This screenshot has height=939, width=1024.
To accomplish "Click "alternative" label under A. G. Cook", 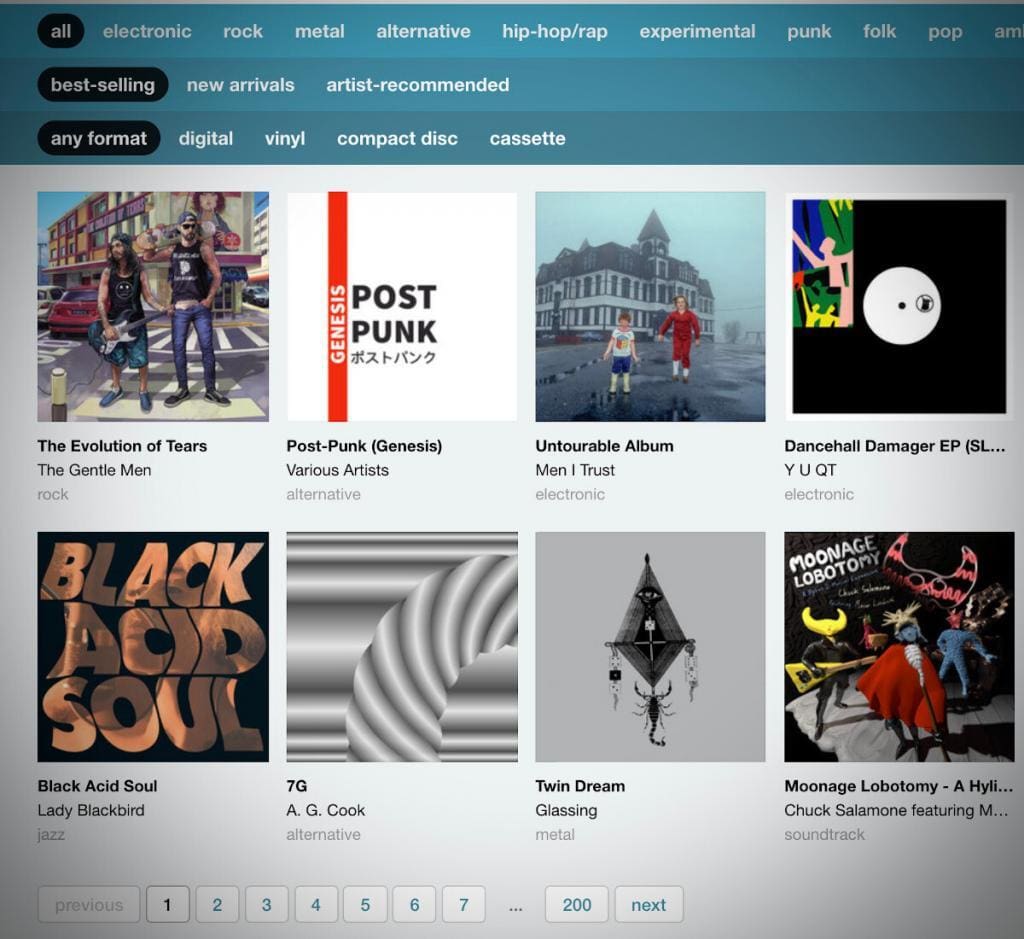I will pyautogui.click(x=323, y=835).
